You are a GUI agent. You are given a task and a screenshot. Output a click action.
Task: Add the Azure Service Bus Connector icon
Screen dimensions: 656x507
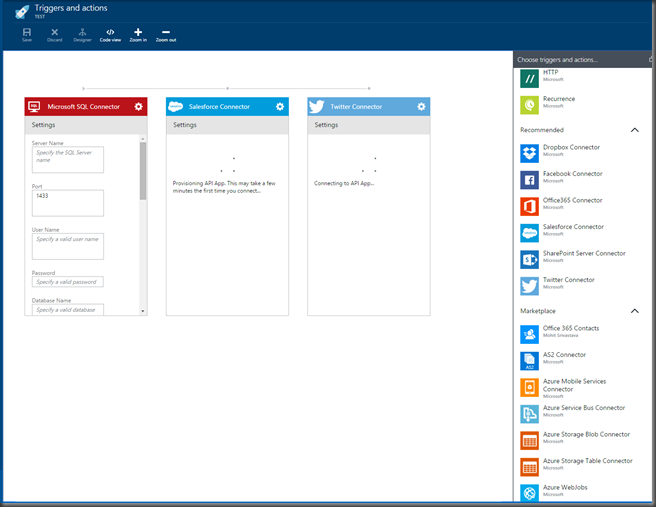pyautogui.click(x=529, y=414)
